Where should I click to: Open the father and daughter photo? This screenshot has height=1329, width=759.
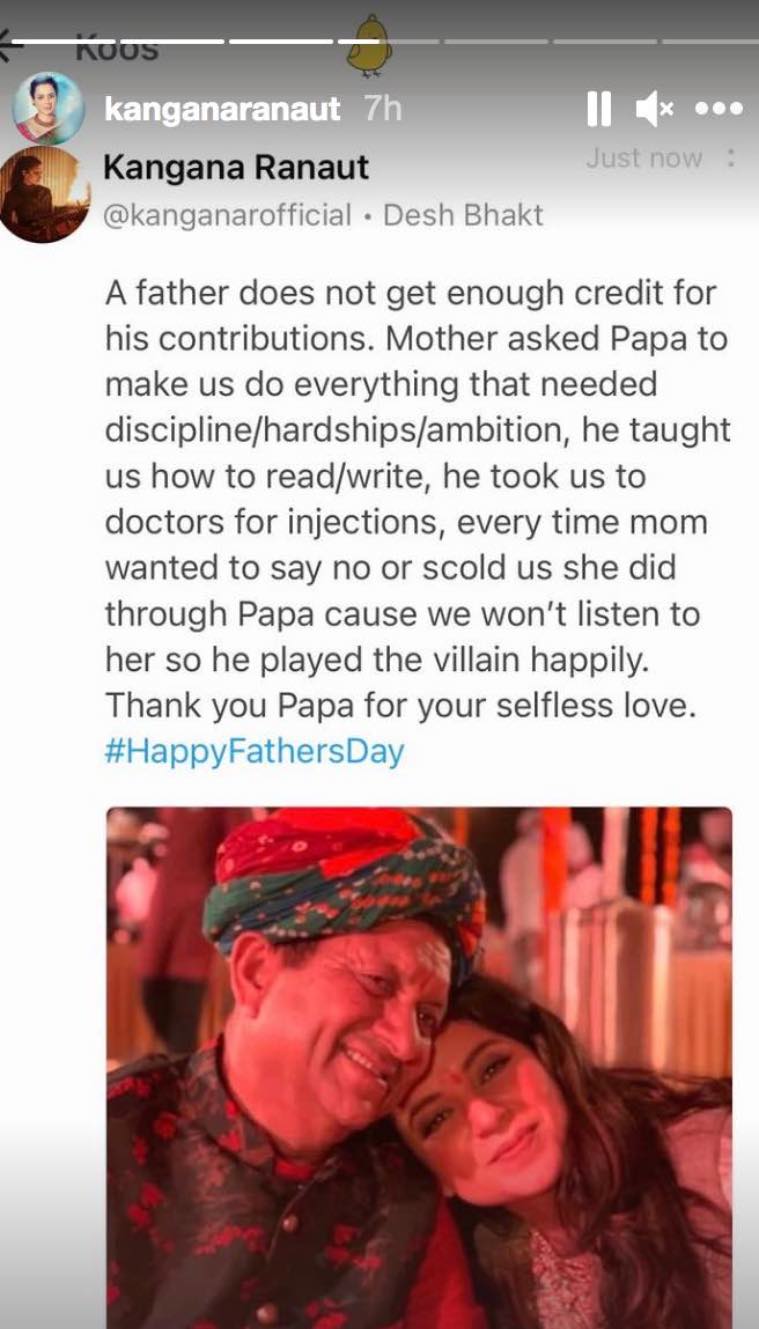(419, 1067)
